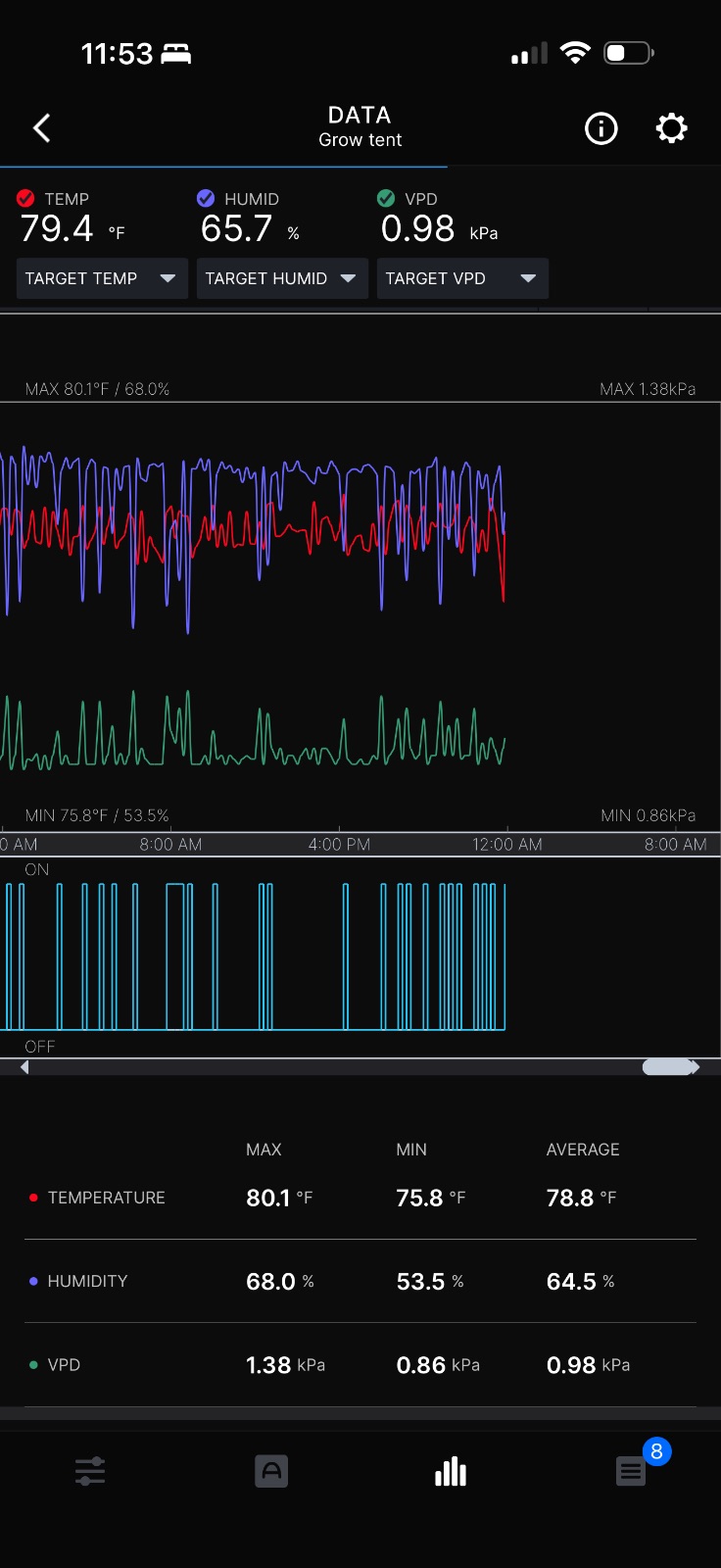This screenshot has width=721, height=1568.
Task: Tap the 12:00 AM time axis label
Action: [x=506, y=845]
